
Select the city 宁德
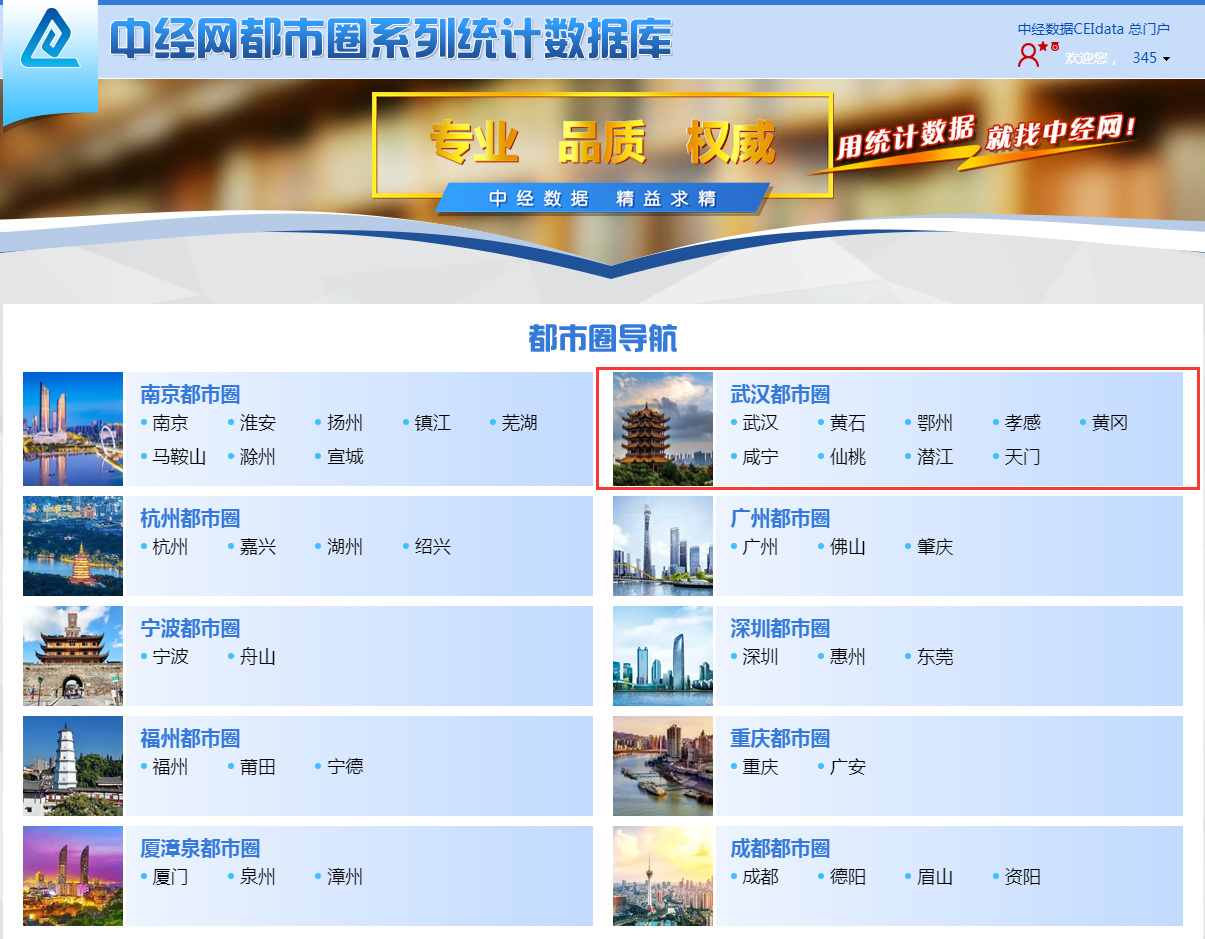pos(345,767)
